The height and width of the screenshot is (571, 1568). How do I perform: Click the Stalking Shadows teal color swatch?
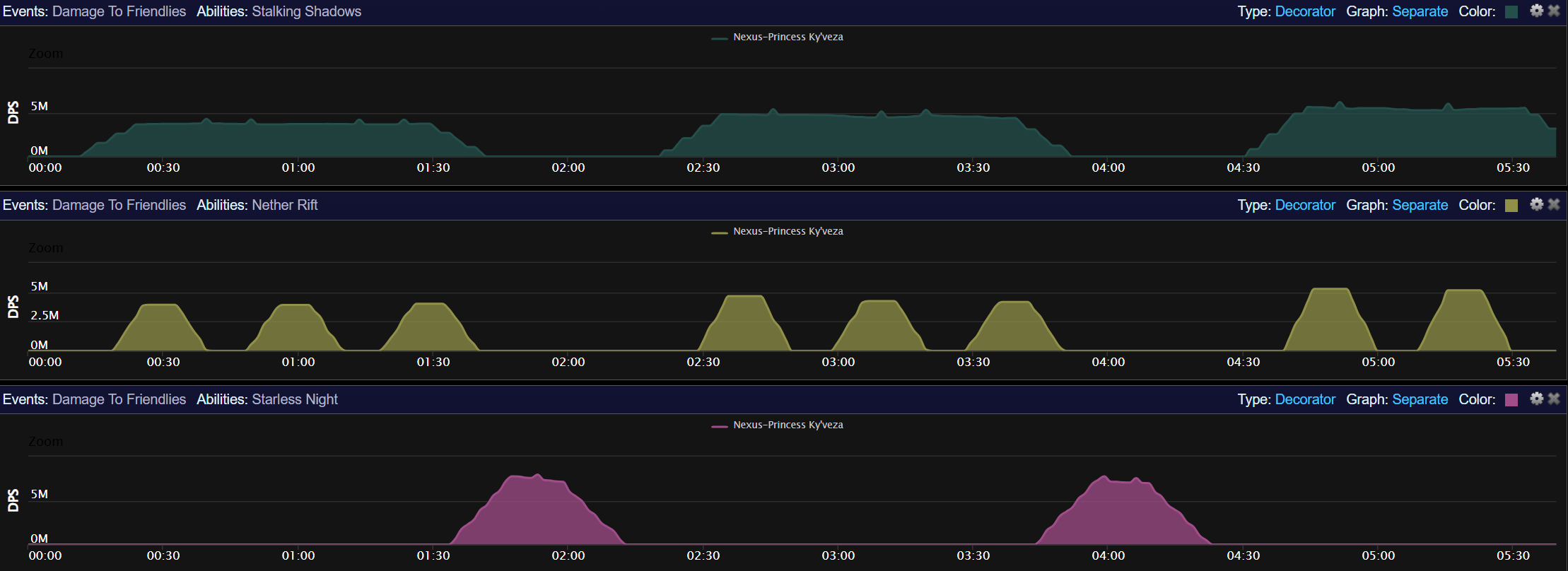click(x=1511, y=12)
